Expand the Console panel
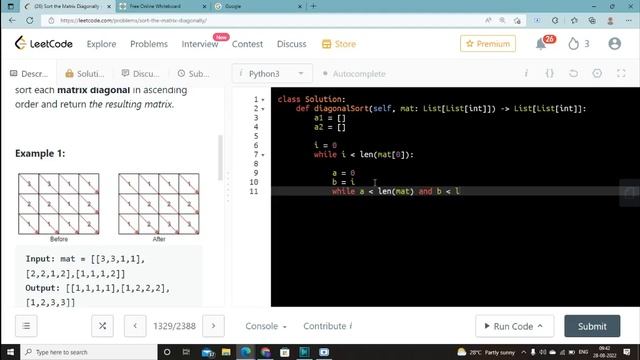The width and height of the screenshot is (640, 360). (x=266, y=326)
